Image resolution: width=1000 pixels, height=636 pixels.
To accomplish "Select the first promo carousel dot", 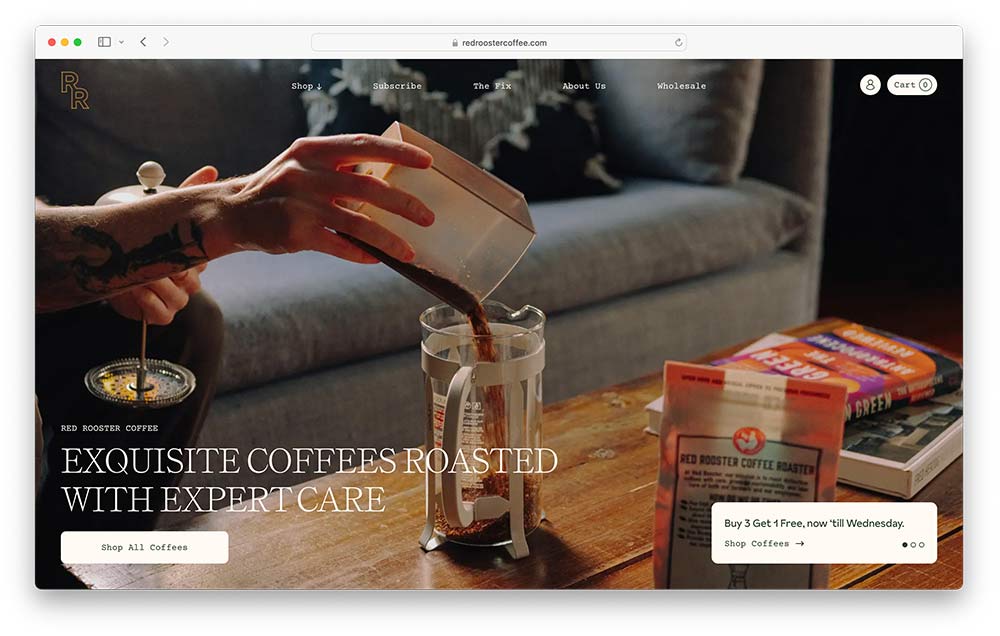I will [904, 545].
